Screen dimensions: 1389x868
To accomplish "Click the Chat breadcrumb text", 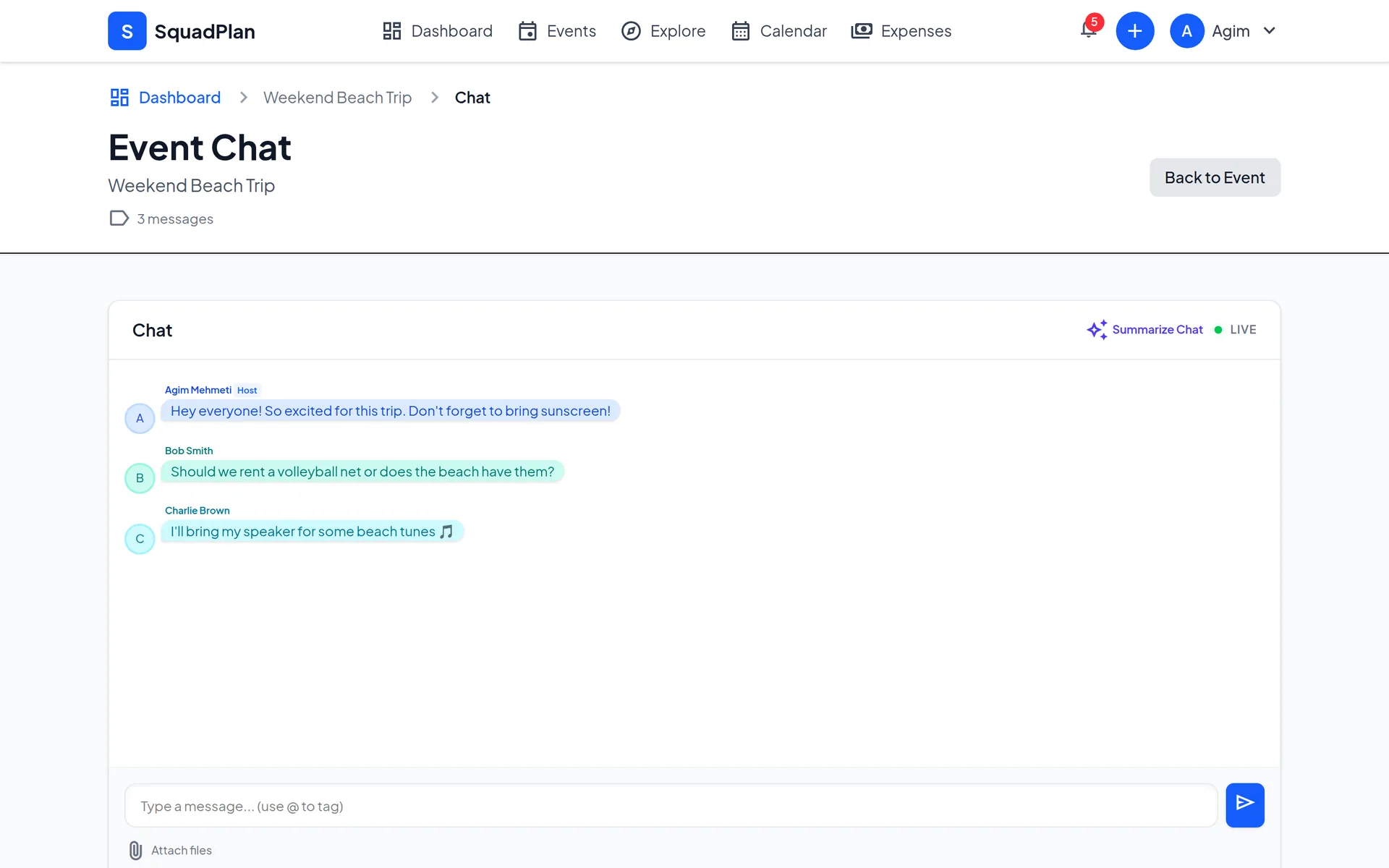I will click(472, 98).
